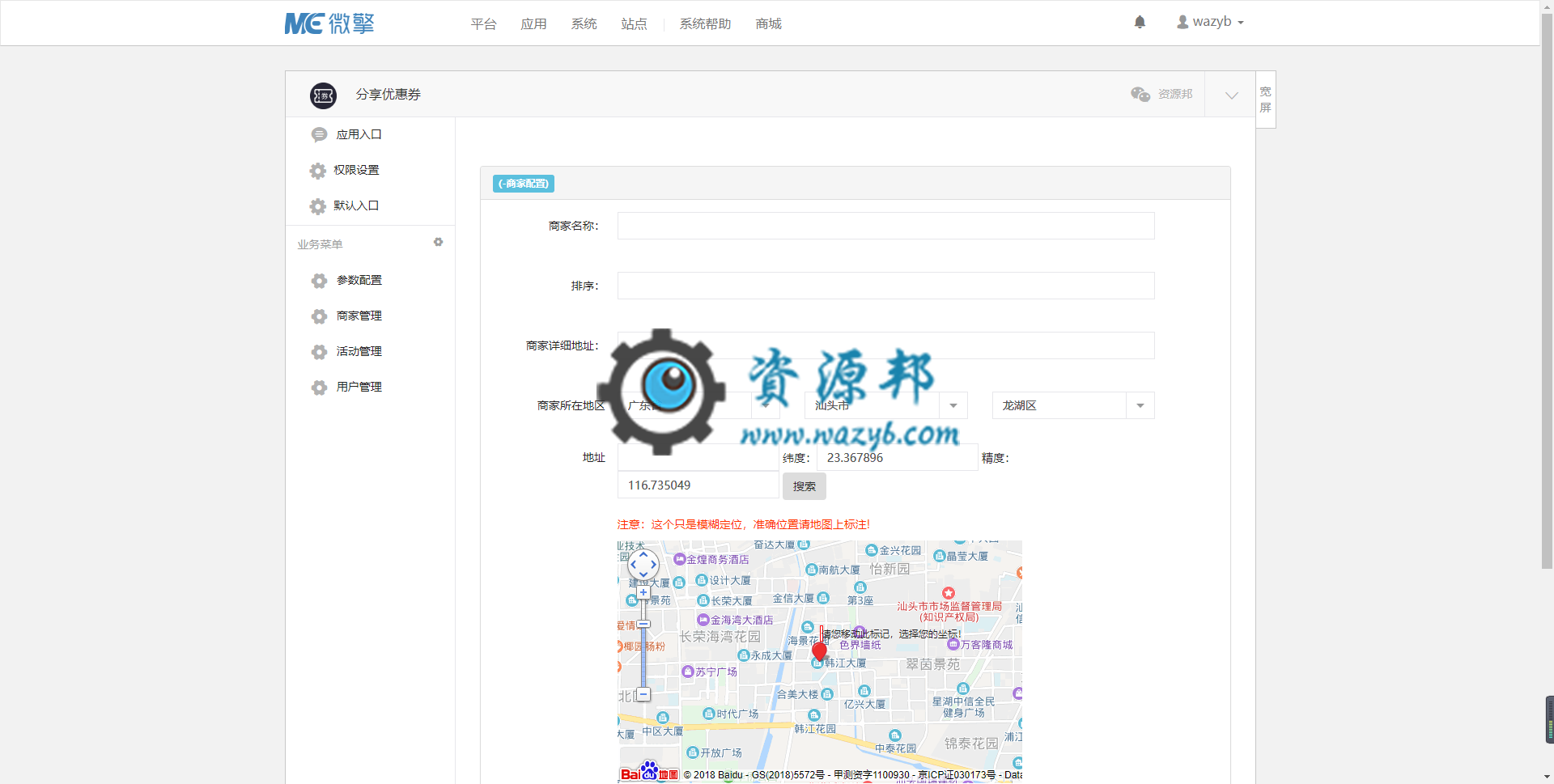The height and width of the screenshot is (784, 1554).
Task: Click the 应用入口 chat bubble icon
Action: [319, 135]
